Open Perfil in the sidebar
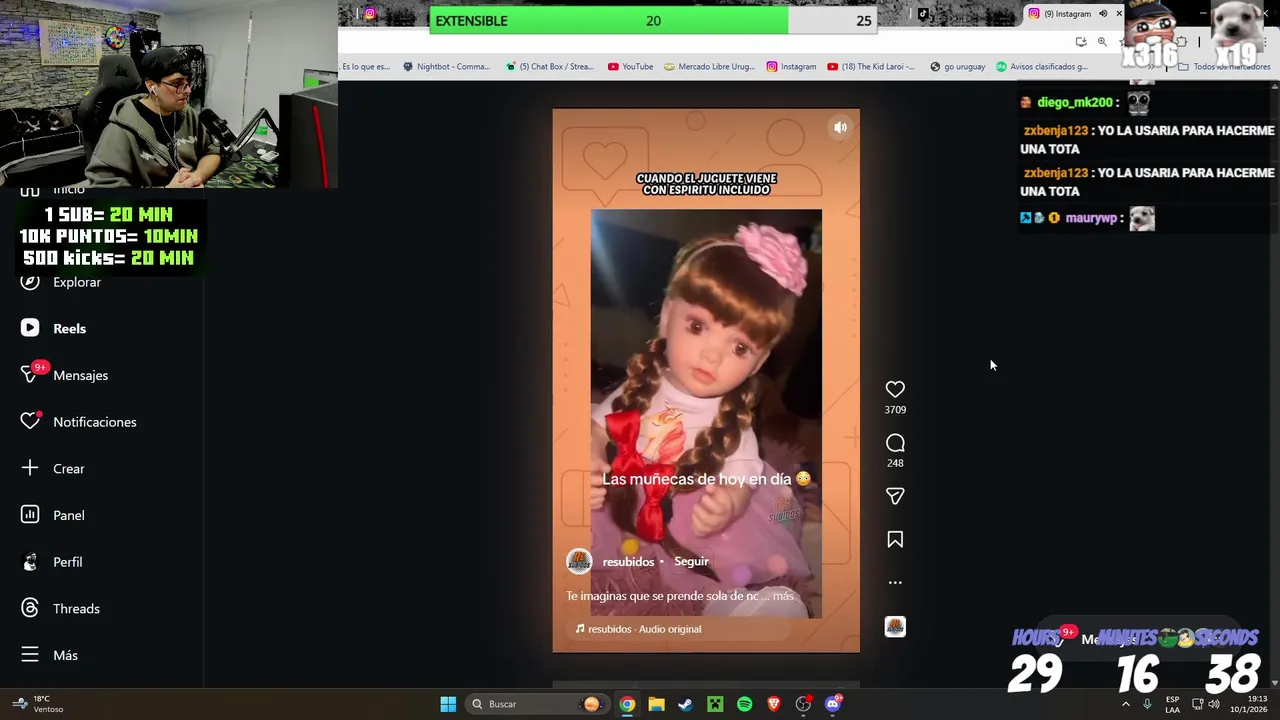The width and height of the screenshot is (1280, 720). (68, 562)
